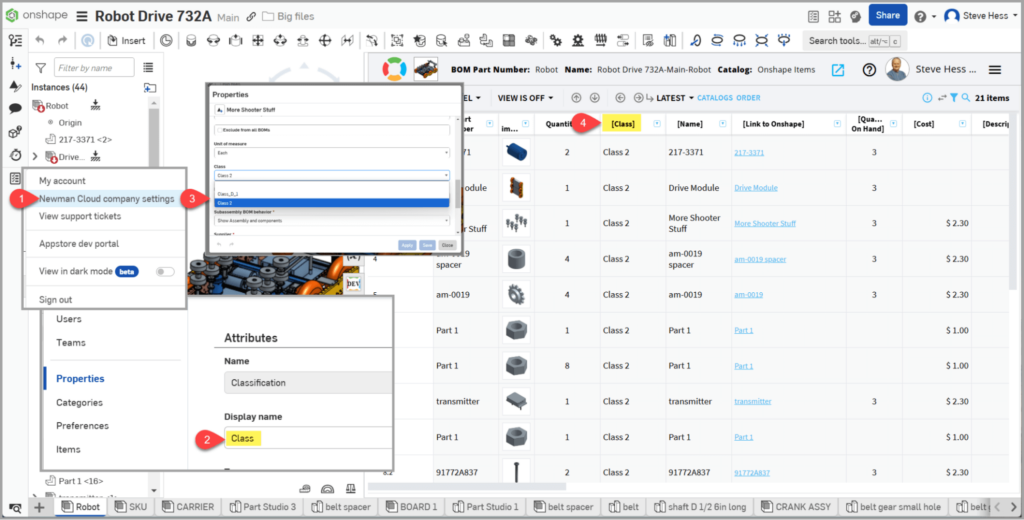The height and width of the screenshot is (520, 1024).
Task: Open Categories in company settings sidebar
Action: (79, 402)
